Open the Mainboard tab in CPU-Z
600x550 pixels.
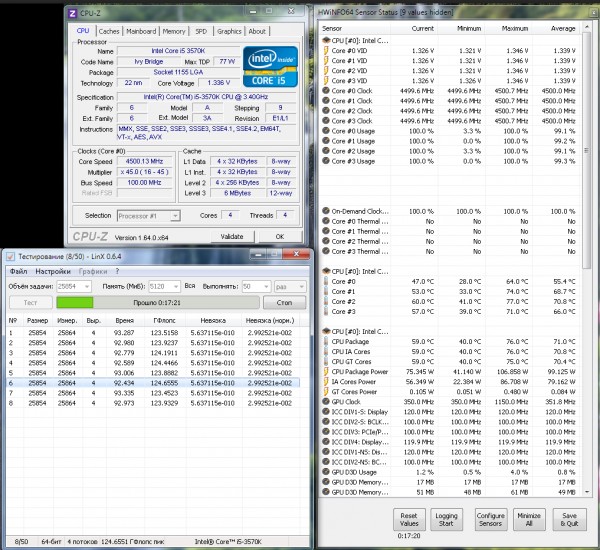[141, 31]
